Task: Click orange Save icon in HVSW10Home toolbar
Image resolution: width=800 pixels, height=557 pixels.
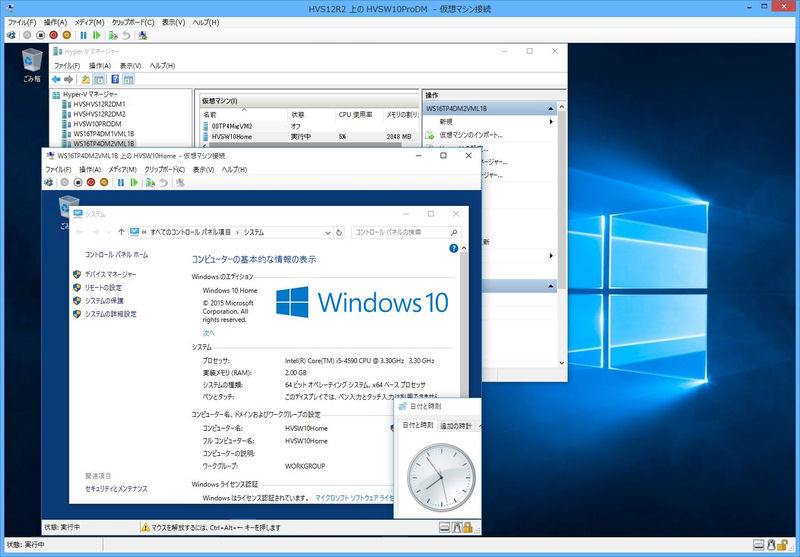Action: pos(104,182)
